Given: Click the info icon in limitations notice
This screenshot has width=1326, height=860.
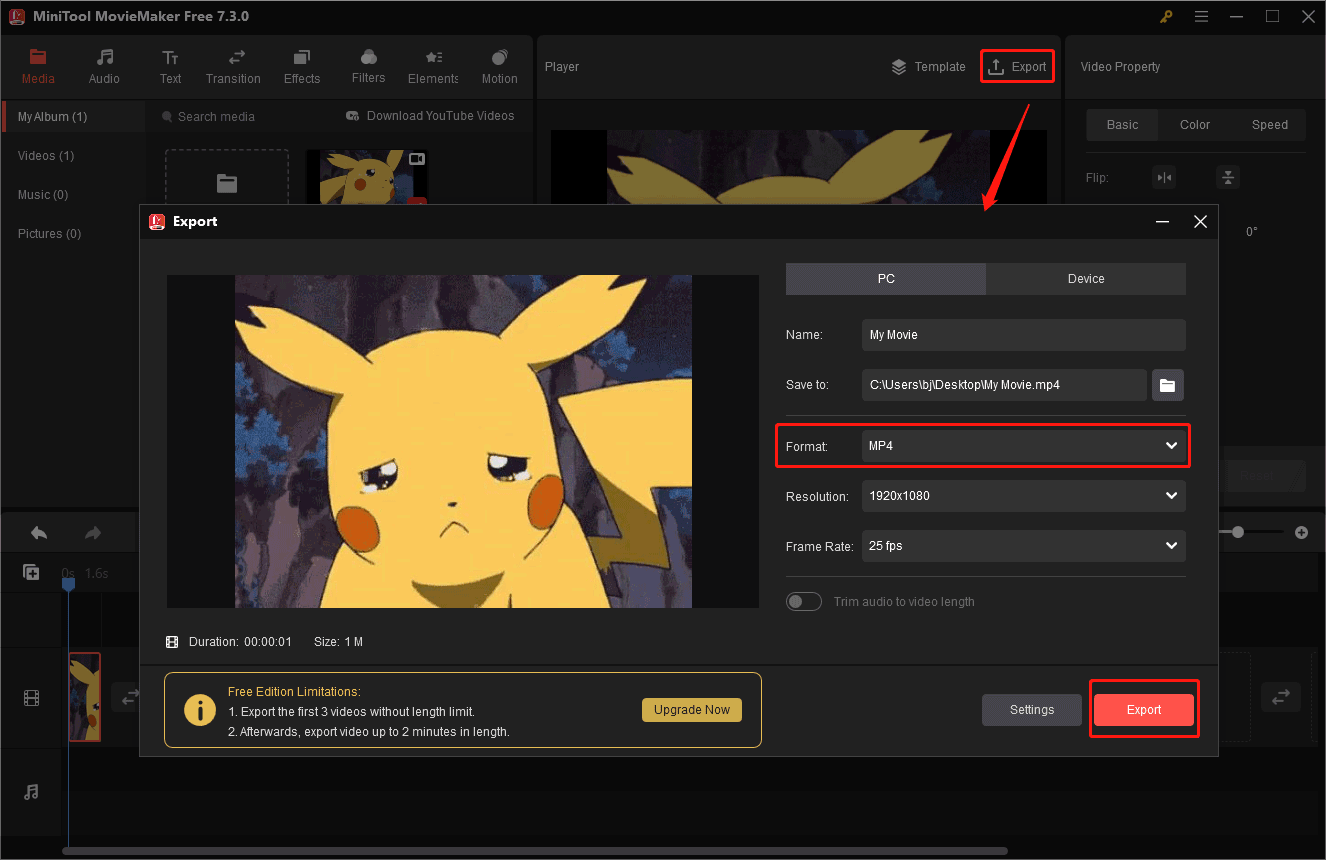Looking at the screenshot, I should tap(200, 710).
